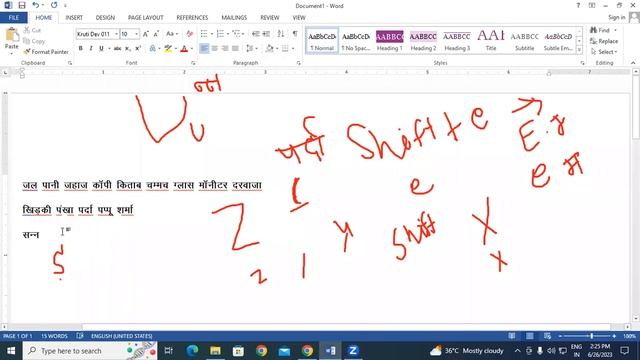Toggle superscript formatting
Viewport: 640px width, 360px height.
[138, 49]
